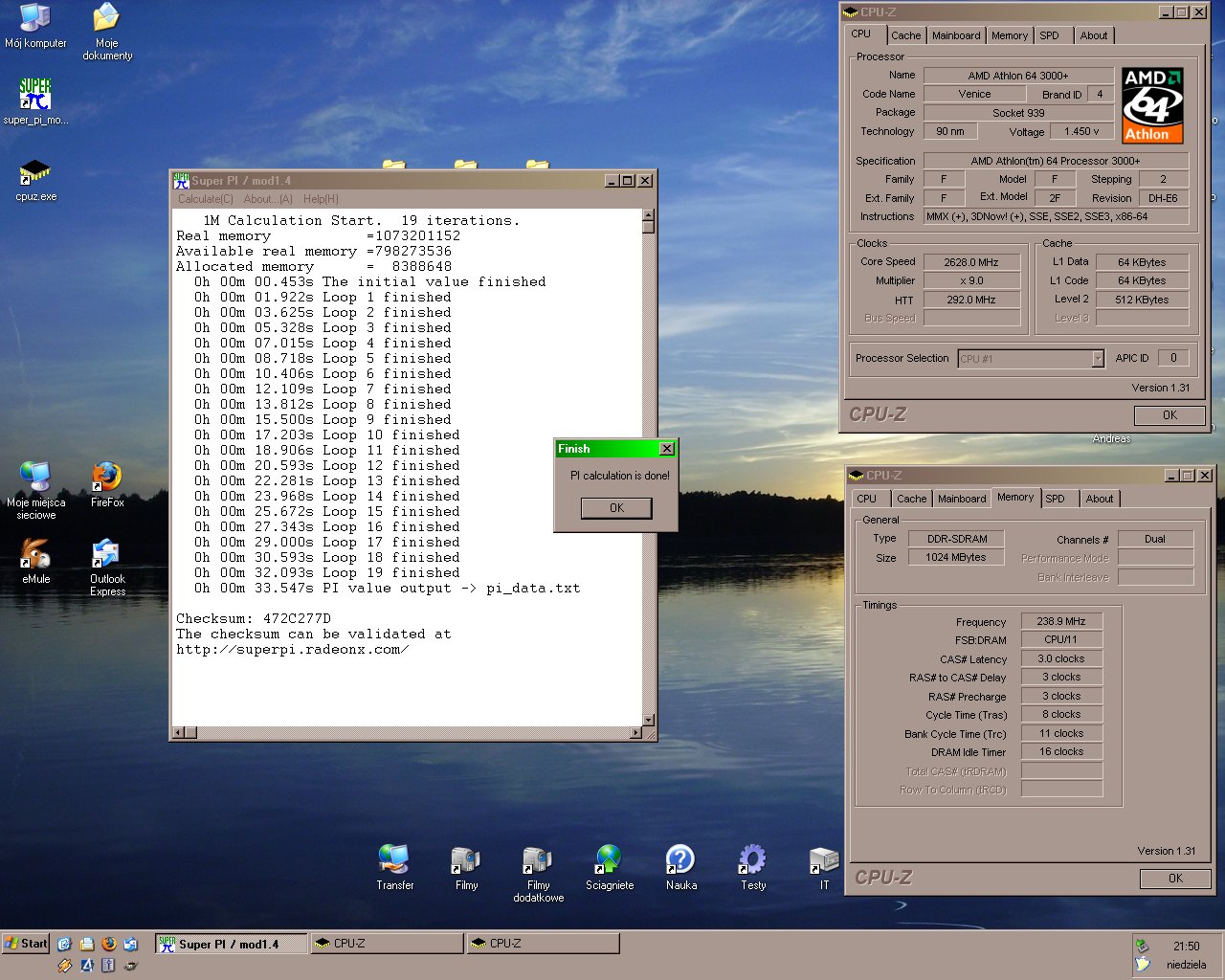Select the Filmy dodatkowe shortcut
This screenshot has height=980, width=1225.
pos(538,874)
